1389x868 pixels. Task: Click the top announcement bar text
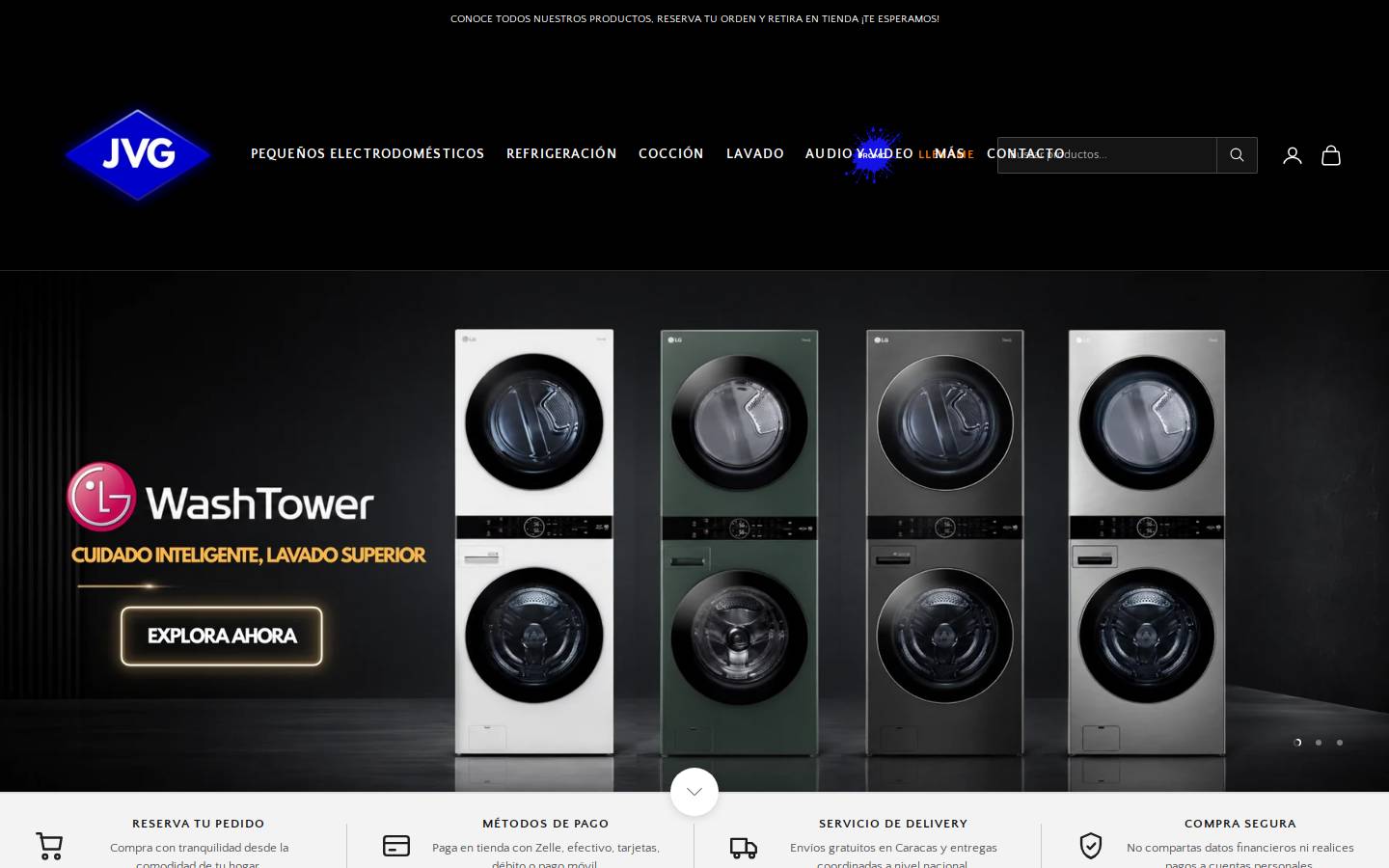point(694,18)
